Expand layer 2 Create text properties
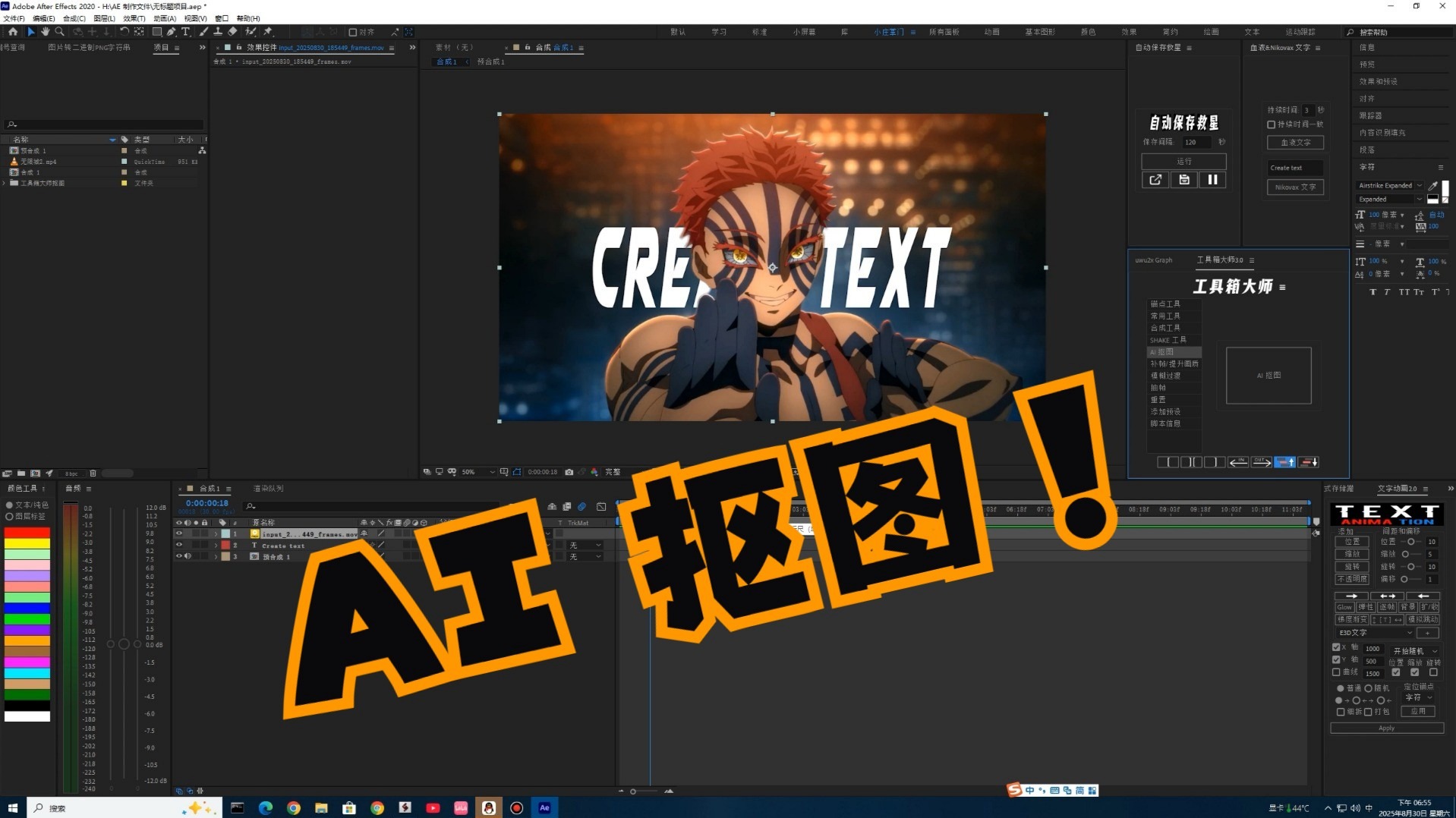The width and height of the screenshot is (1456, 818). click(x=216, y=545)
